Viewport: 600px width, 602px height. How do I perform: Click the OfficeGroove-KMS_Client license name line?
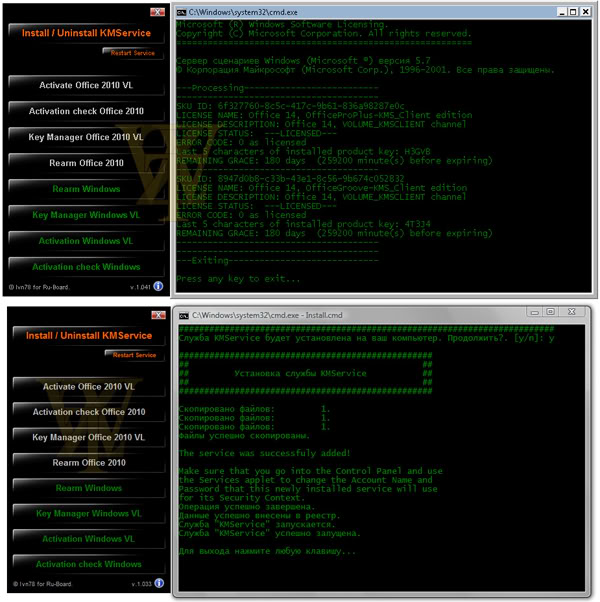tap(322, 188)
